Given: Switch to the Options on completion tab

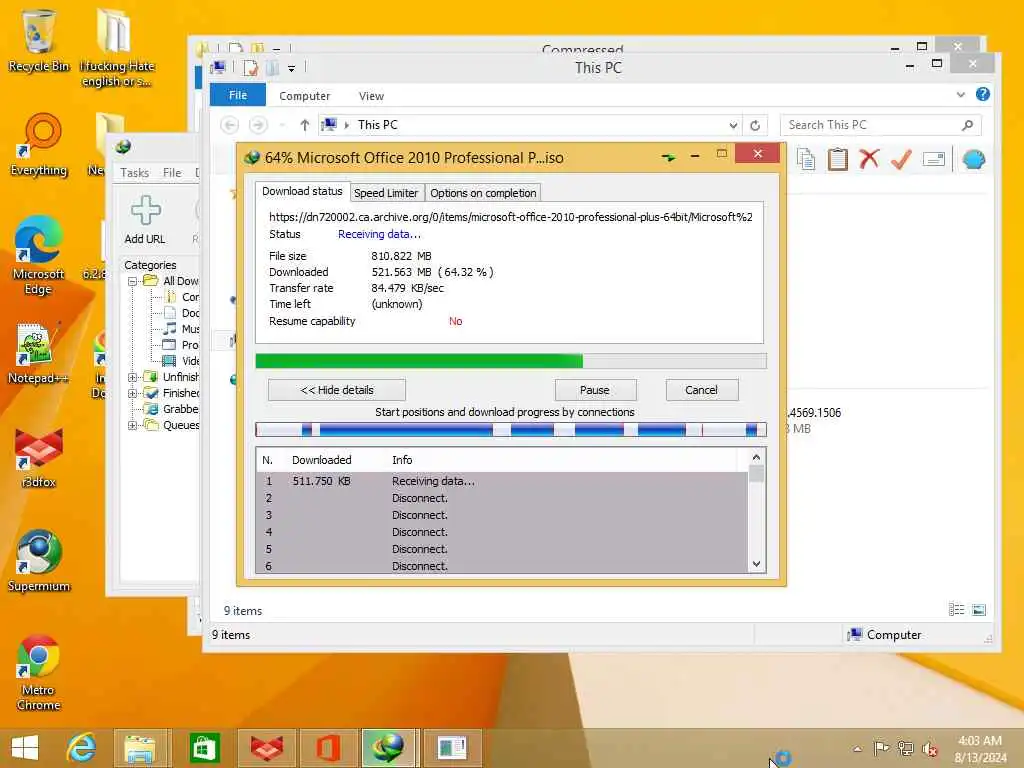Looking at the screenshot, I should pos(483,193).
